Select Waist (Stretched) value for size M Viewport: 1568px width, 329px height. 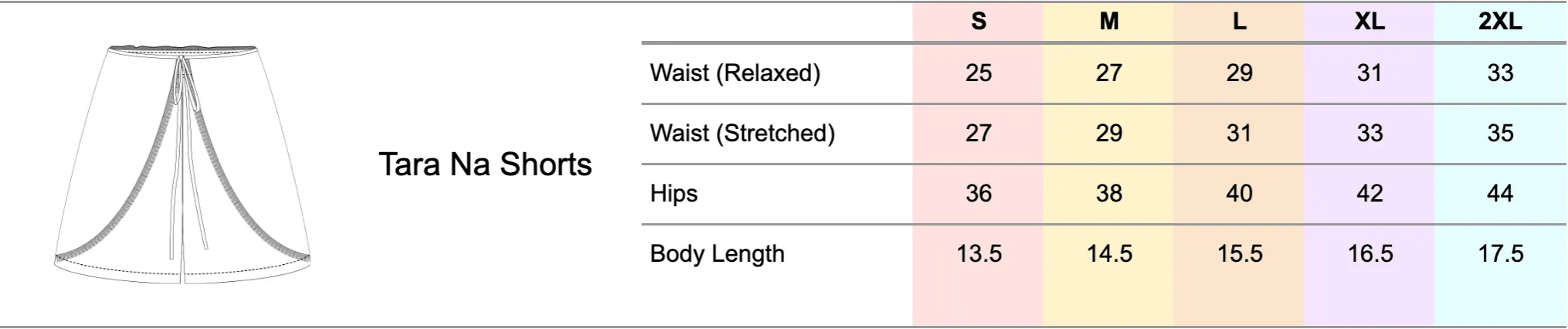tap(1108, 134)
